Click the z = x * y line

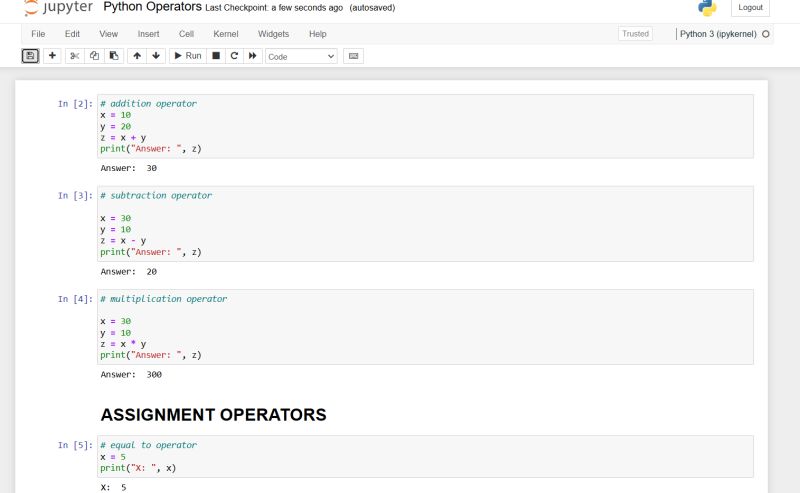point(123,344)
